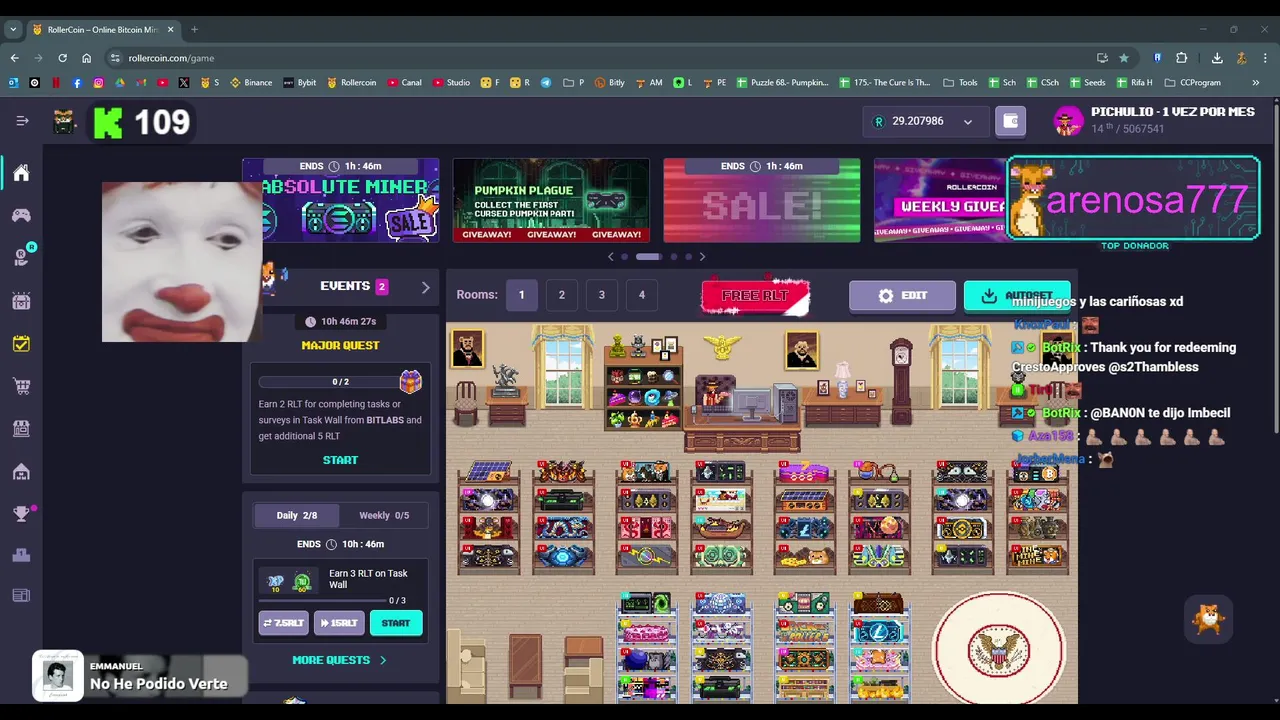Go to the browser home button
This screenshot has height=720, width=1280.
click(x=86, y=58)
